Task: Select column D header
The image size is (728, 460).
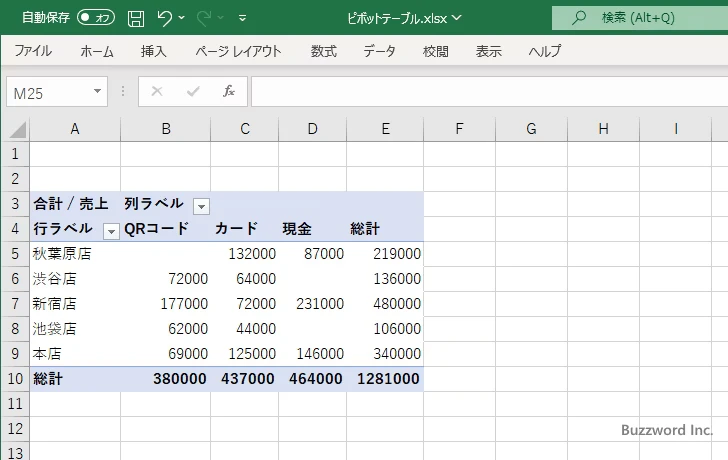Action: click(312, 129)
